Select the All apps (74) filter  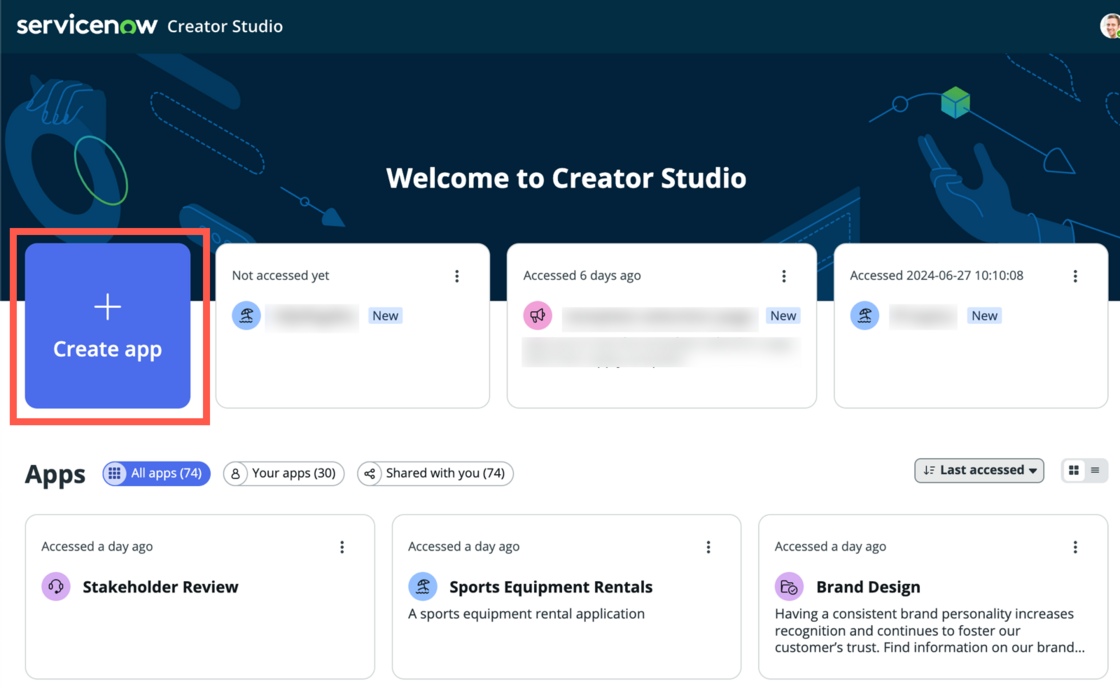[156, 473]
